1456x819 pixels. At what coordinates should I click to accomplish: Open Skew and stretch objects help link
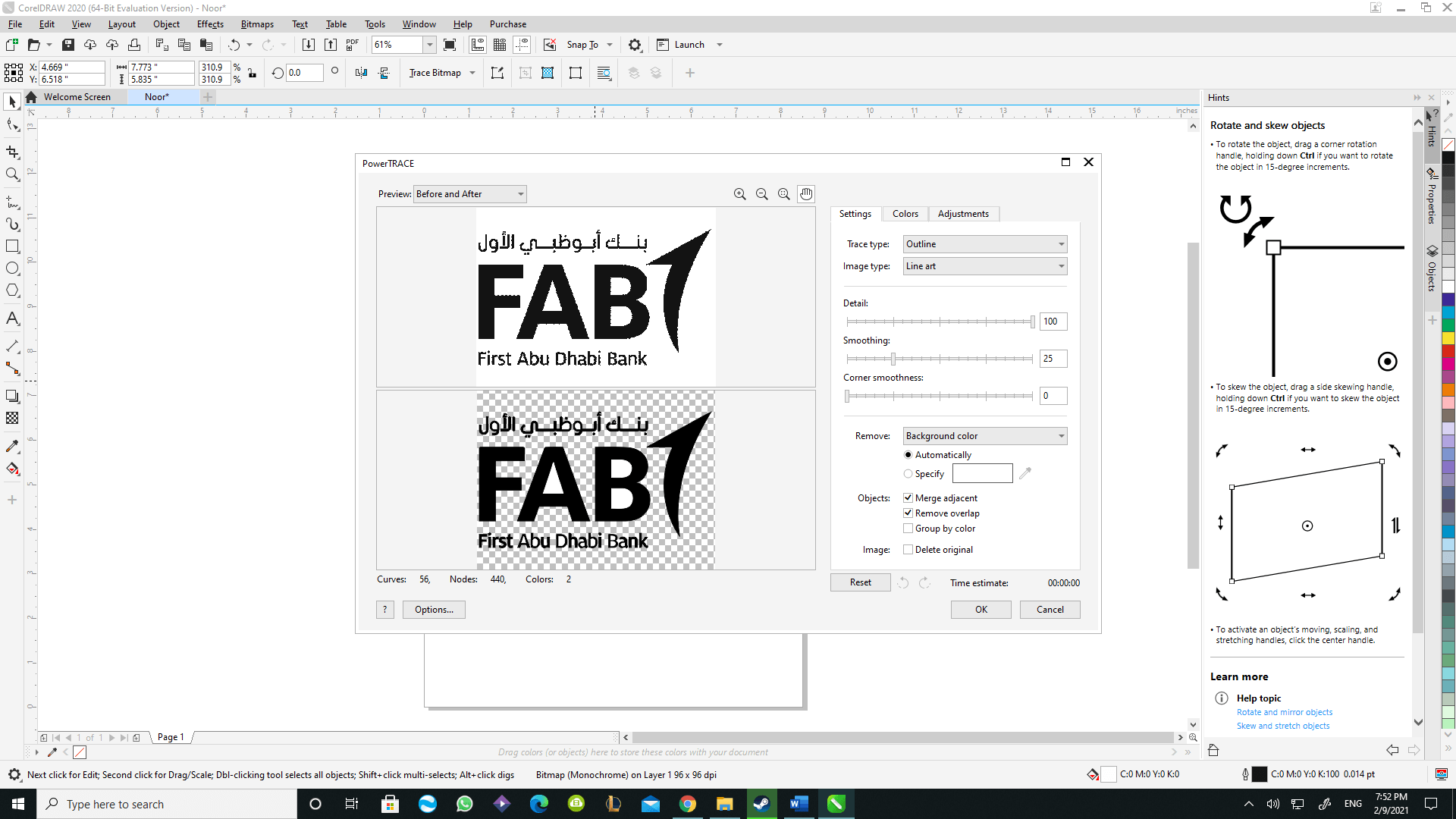(x=1283, y=726)
